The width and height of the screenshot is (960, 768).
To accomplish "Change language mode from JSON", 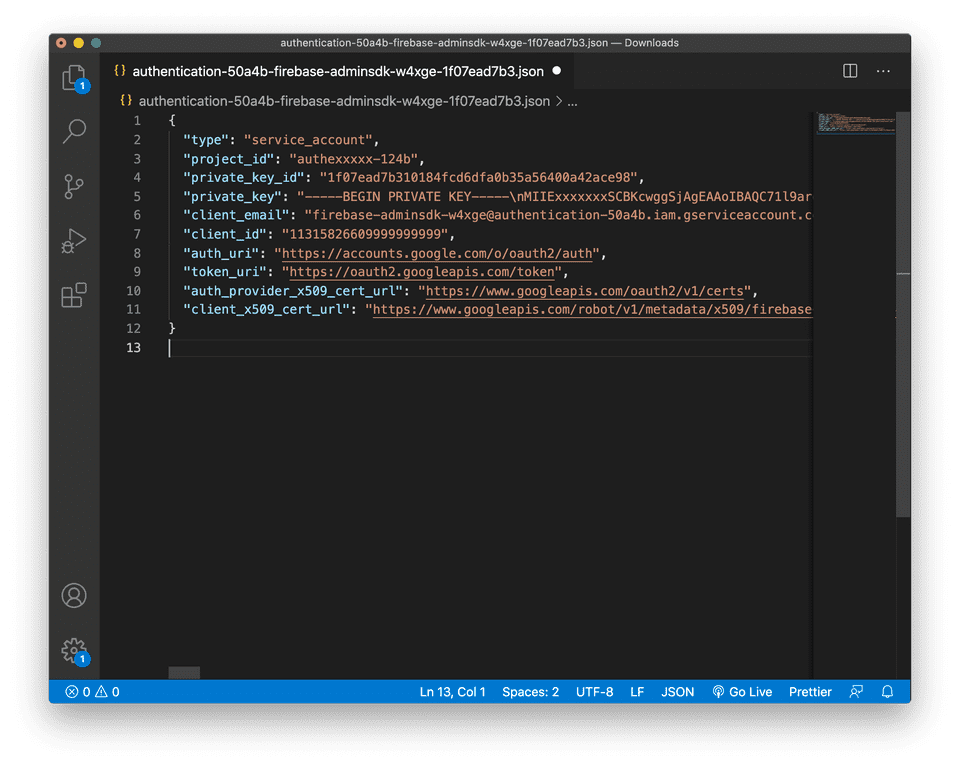I will pos(678,691).
